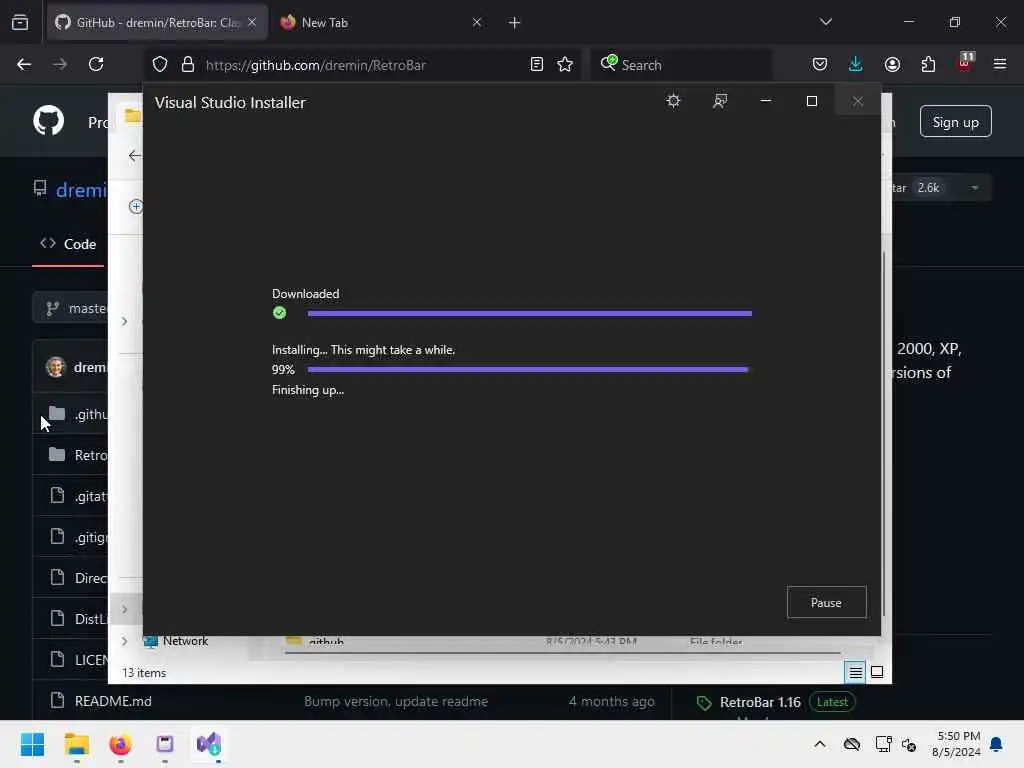Viewport: 1024px width, 768px height.
Task: Open the dremin owner link
Action: pyautogui.click(x=81, y=190)
